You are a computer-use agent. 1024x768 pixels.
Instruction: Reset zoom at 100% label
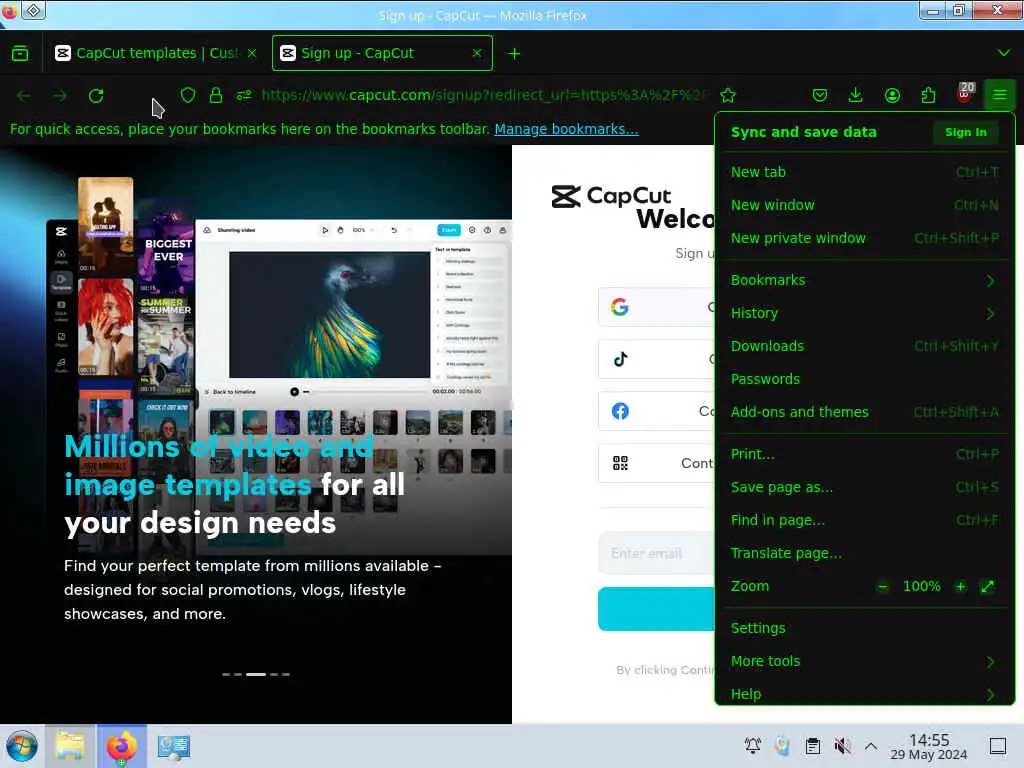tap(921, 586)
